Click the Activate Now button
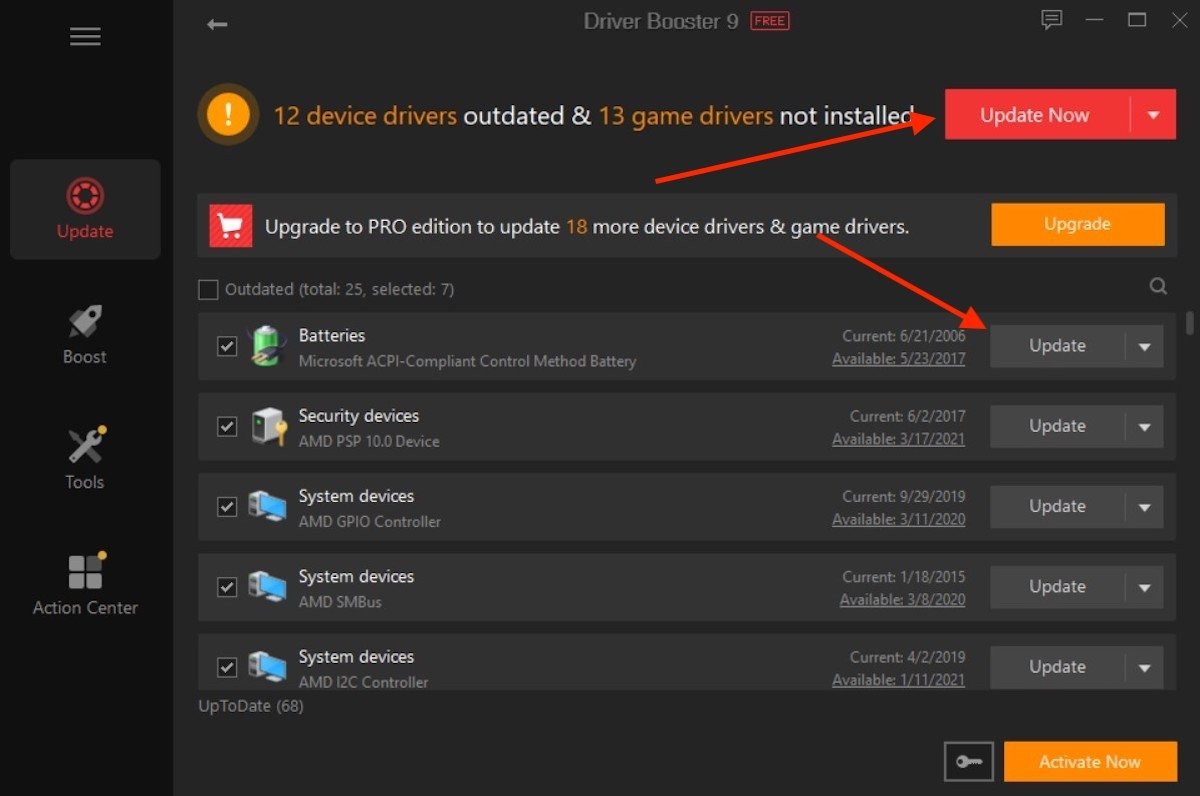Image resolution: width=1200 pixels, height=796 pixels. pos(1090,762)
